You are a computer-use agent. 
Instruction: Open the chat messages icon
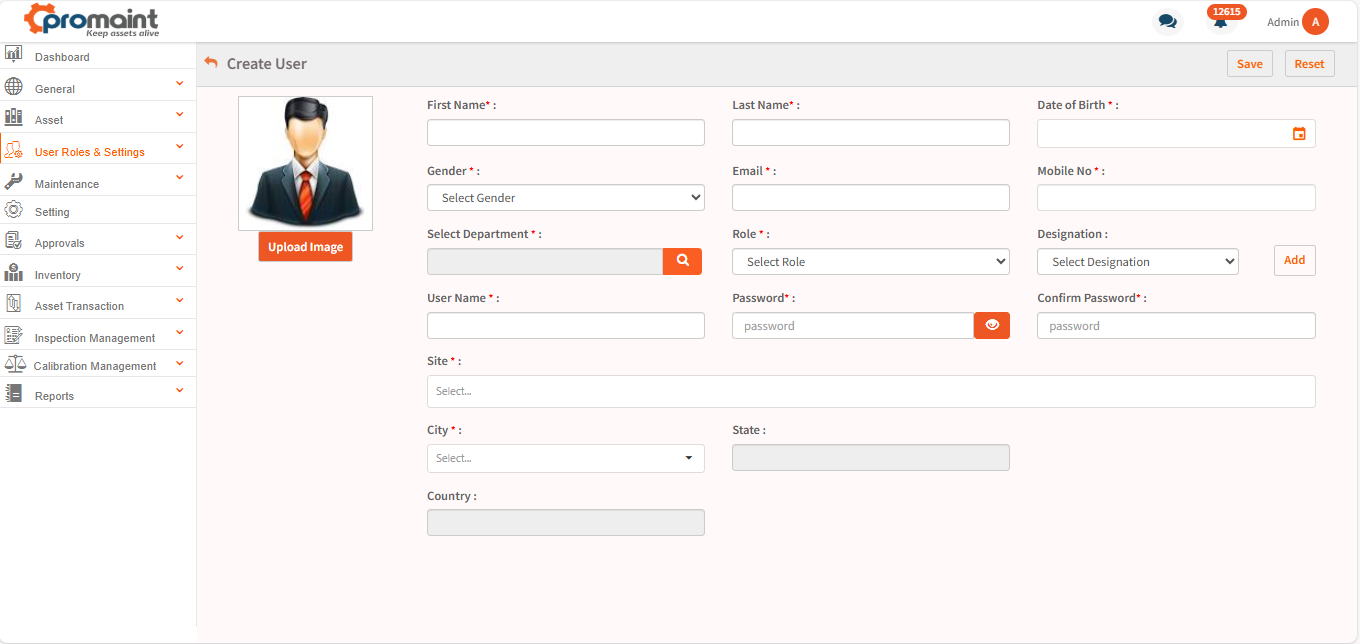[x=1167, y=21]
